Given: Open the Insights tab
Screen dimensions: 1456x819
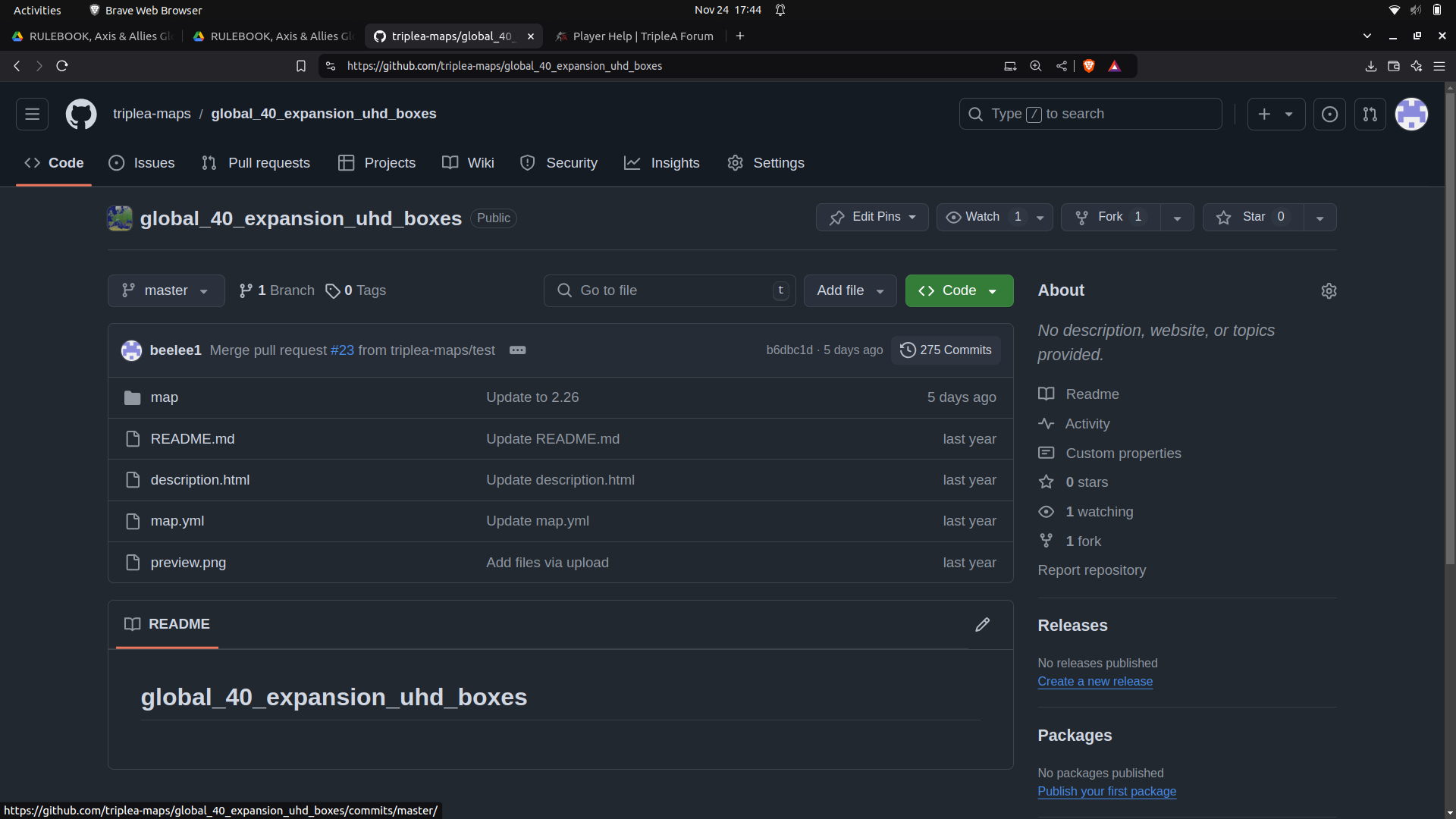Looking at the screenshot, I should [x=662, y=163].
